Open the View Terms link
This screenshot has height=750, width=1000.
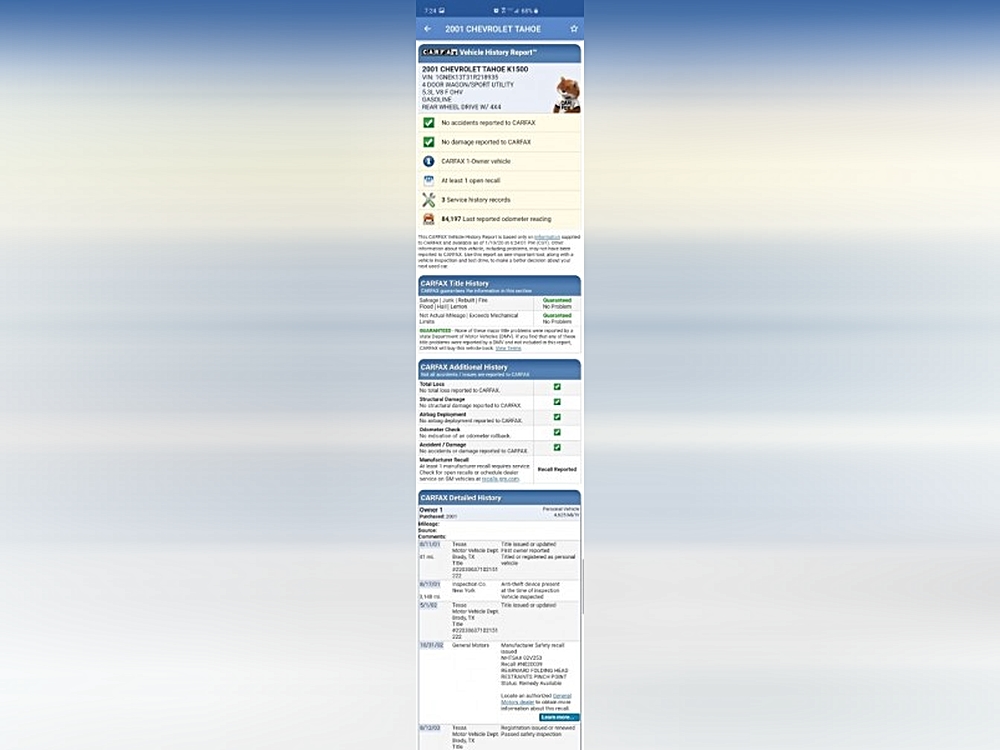(x=508, y=348)
